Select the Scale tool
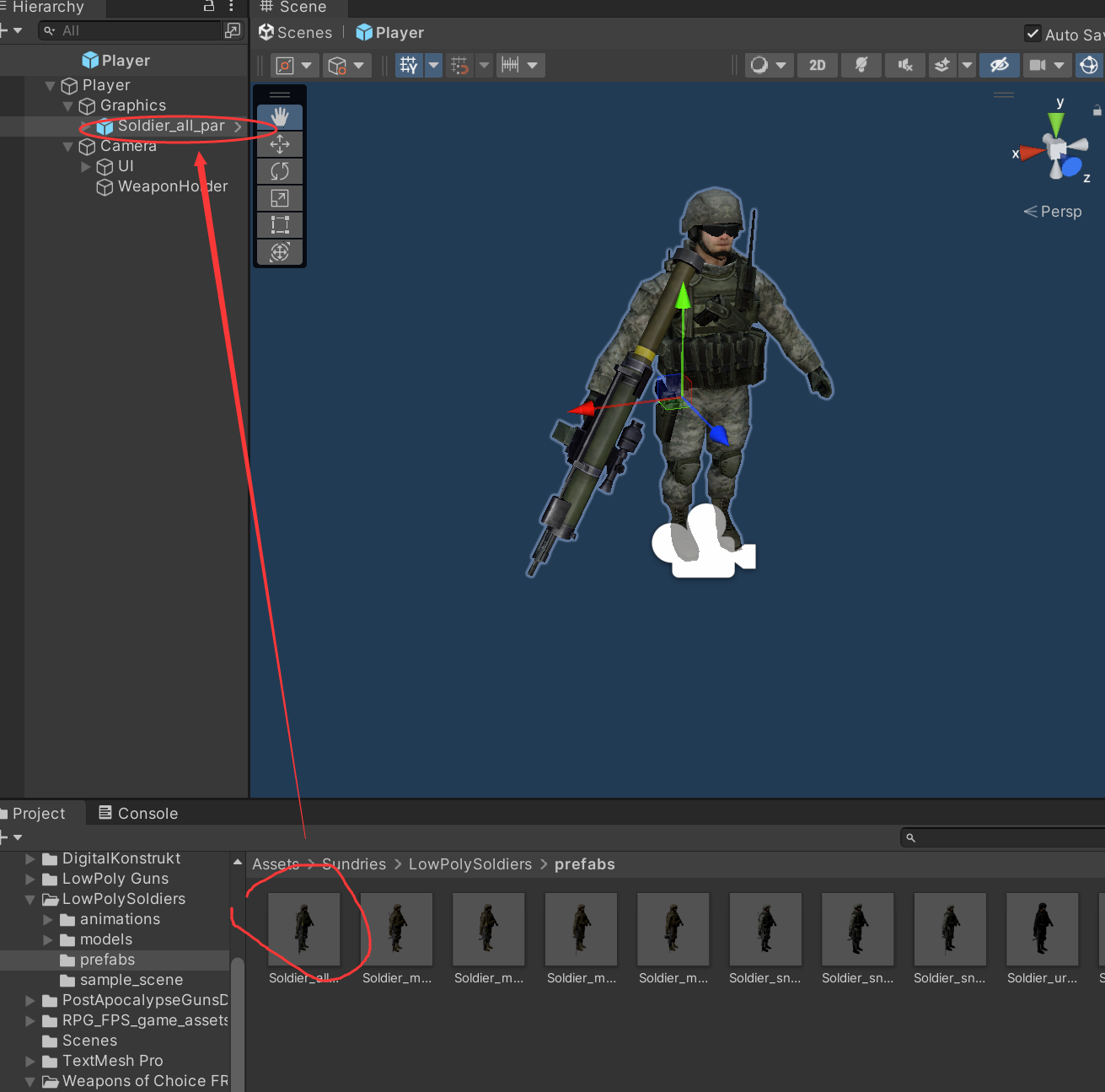Screen dimensions: 1105x1092 (280, 198)
